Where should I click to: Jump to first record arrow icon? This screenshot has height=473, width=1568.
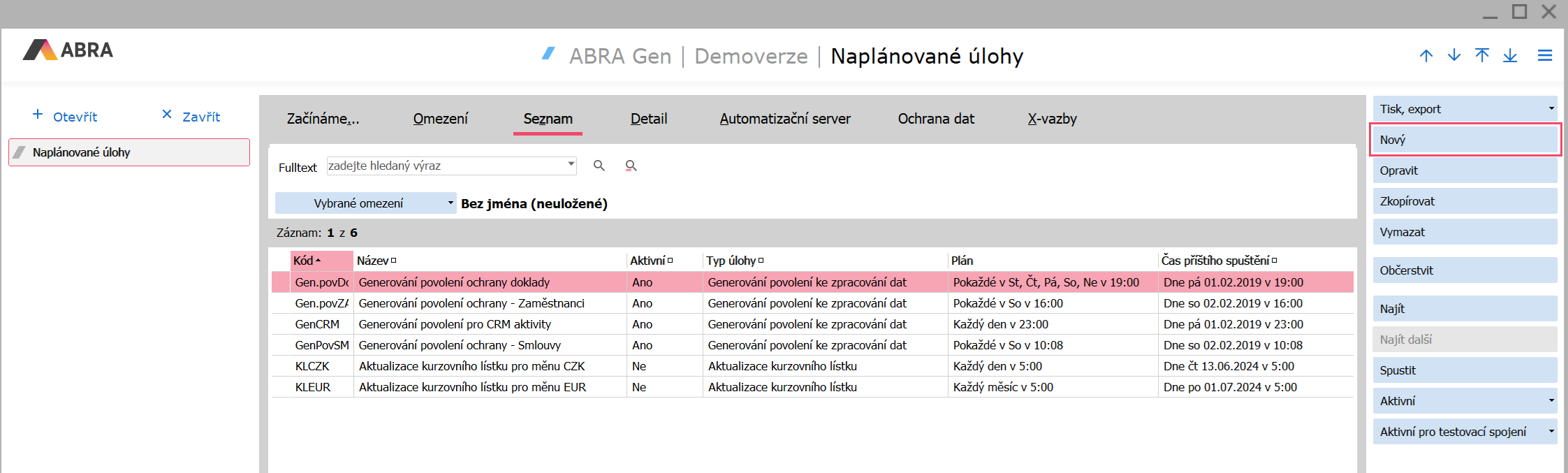[1482, 56]
